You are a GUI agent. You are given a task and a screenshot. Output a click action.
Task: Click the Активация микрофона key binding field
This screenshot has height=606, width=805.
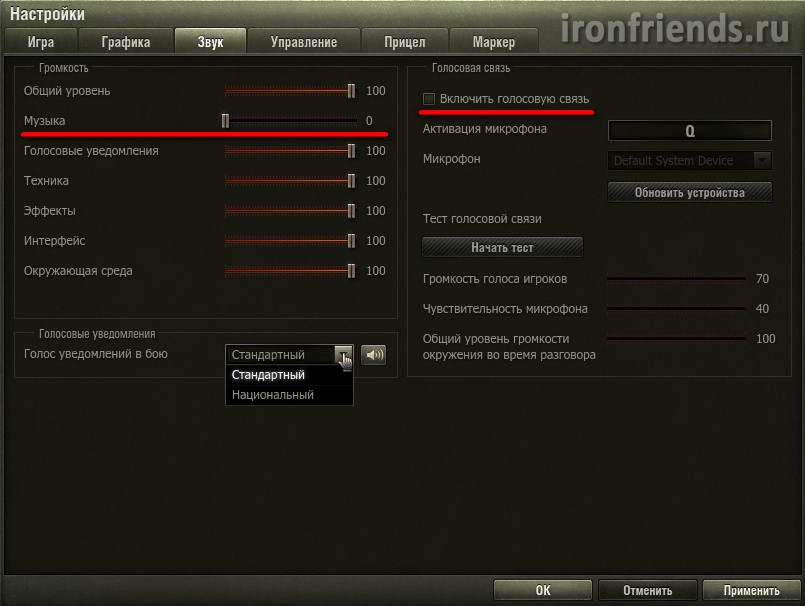689,131
